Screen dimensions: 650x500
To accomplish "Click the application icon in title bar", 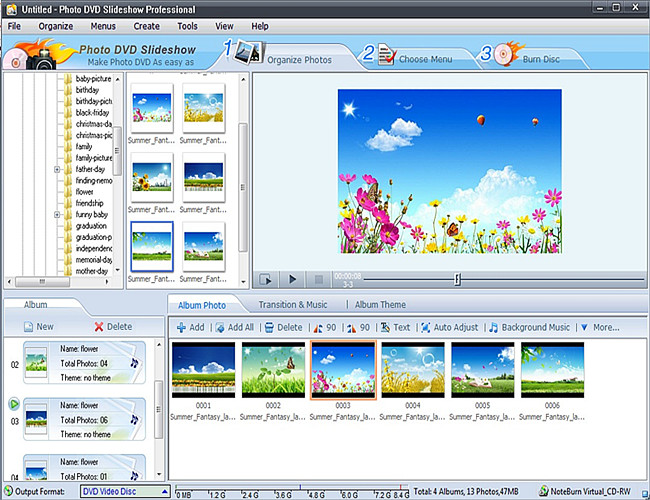I will 11,9.
